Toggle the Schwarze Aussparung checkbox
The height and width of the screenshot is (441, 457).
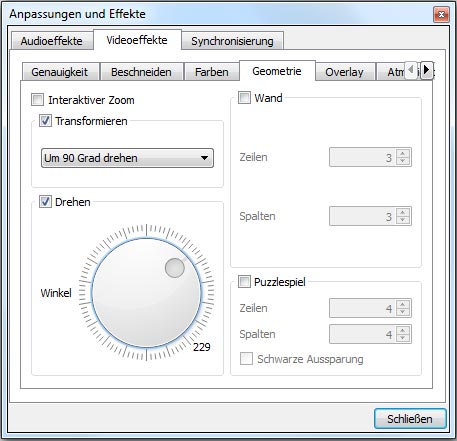pos(246,359)
